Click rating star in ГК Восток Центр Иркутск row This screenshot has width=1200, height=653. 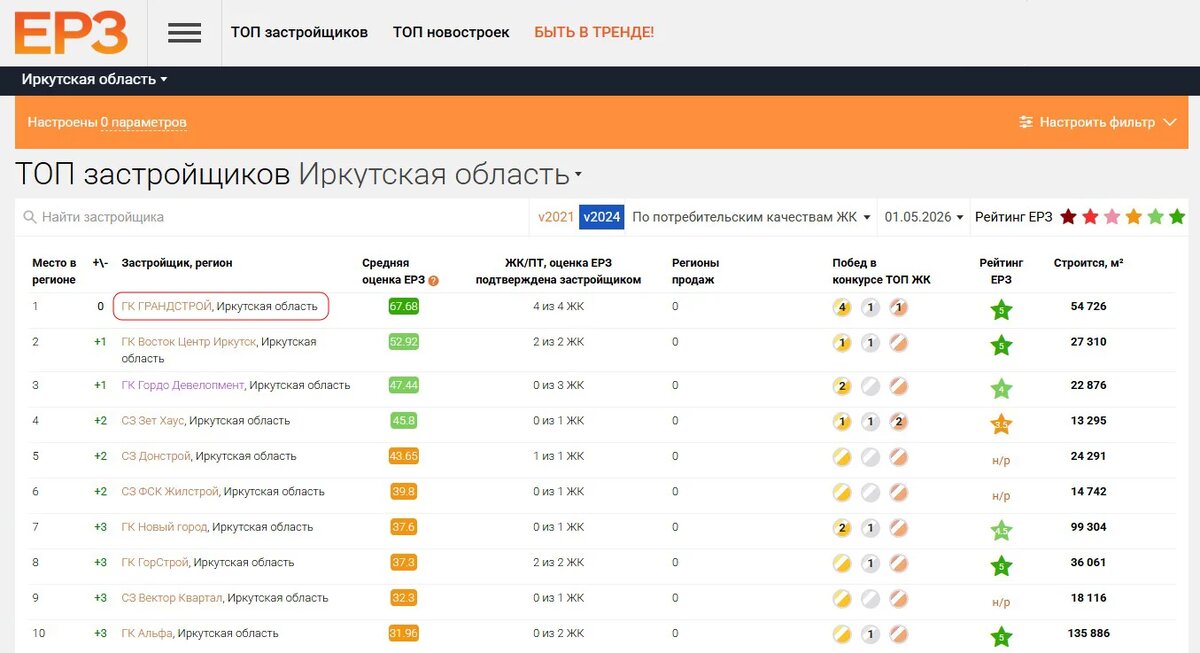[x=1001, y=346]
